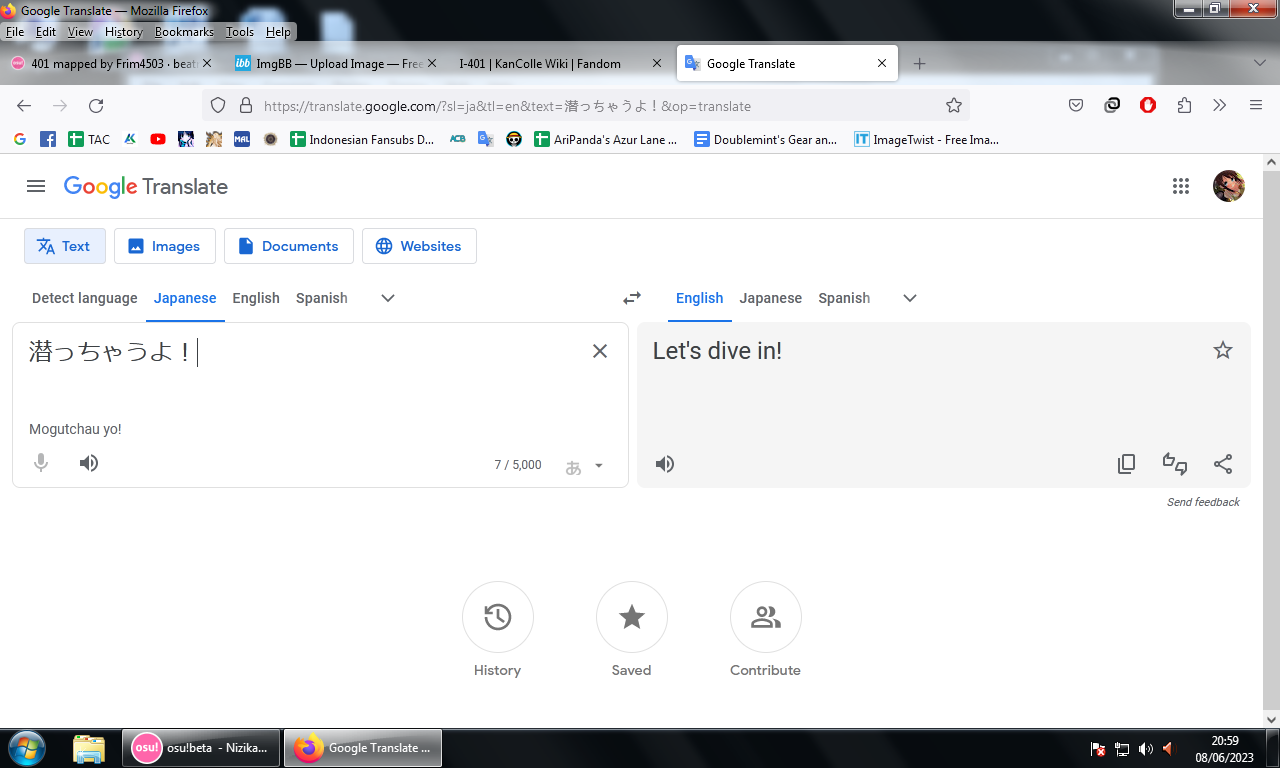1280x768 pixels.
Task: Open the View menu
Action: click(80, 32)
